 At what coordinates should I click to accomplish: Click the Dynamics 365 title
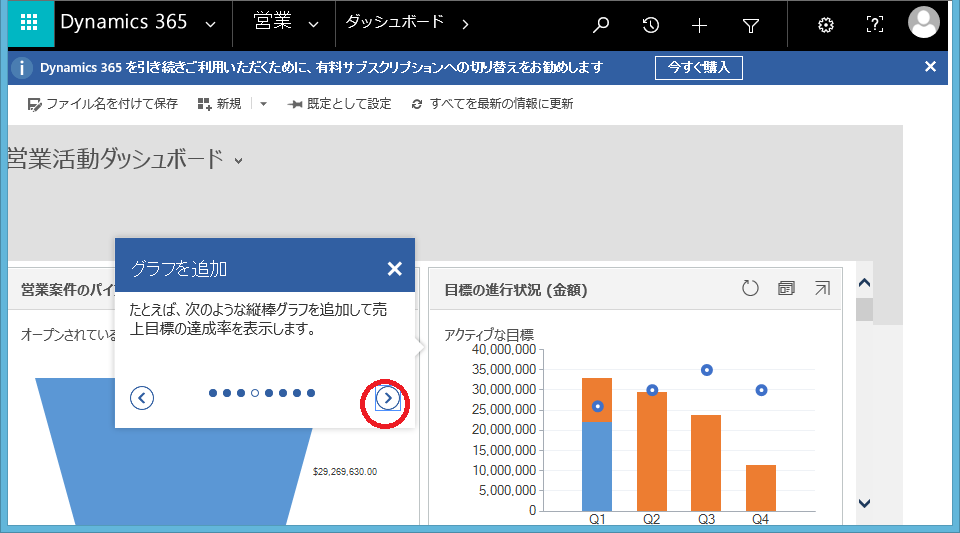pos(123,22)
